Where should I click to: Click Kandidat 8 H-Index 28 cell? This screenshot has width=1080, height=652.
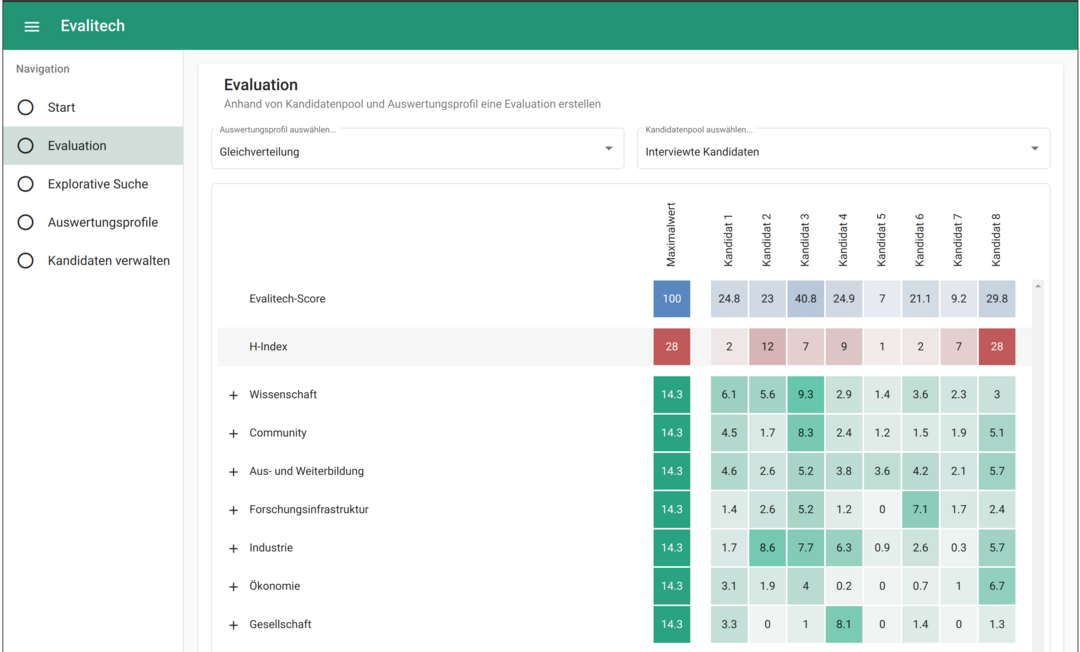[x=997, y=346]
